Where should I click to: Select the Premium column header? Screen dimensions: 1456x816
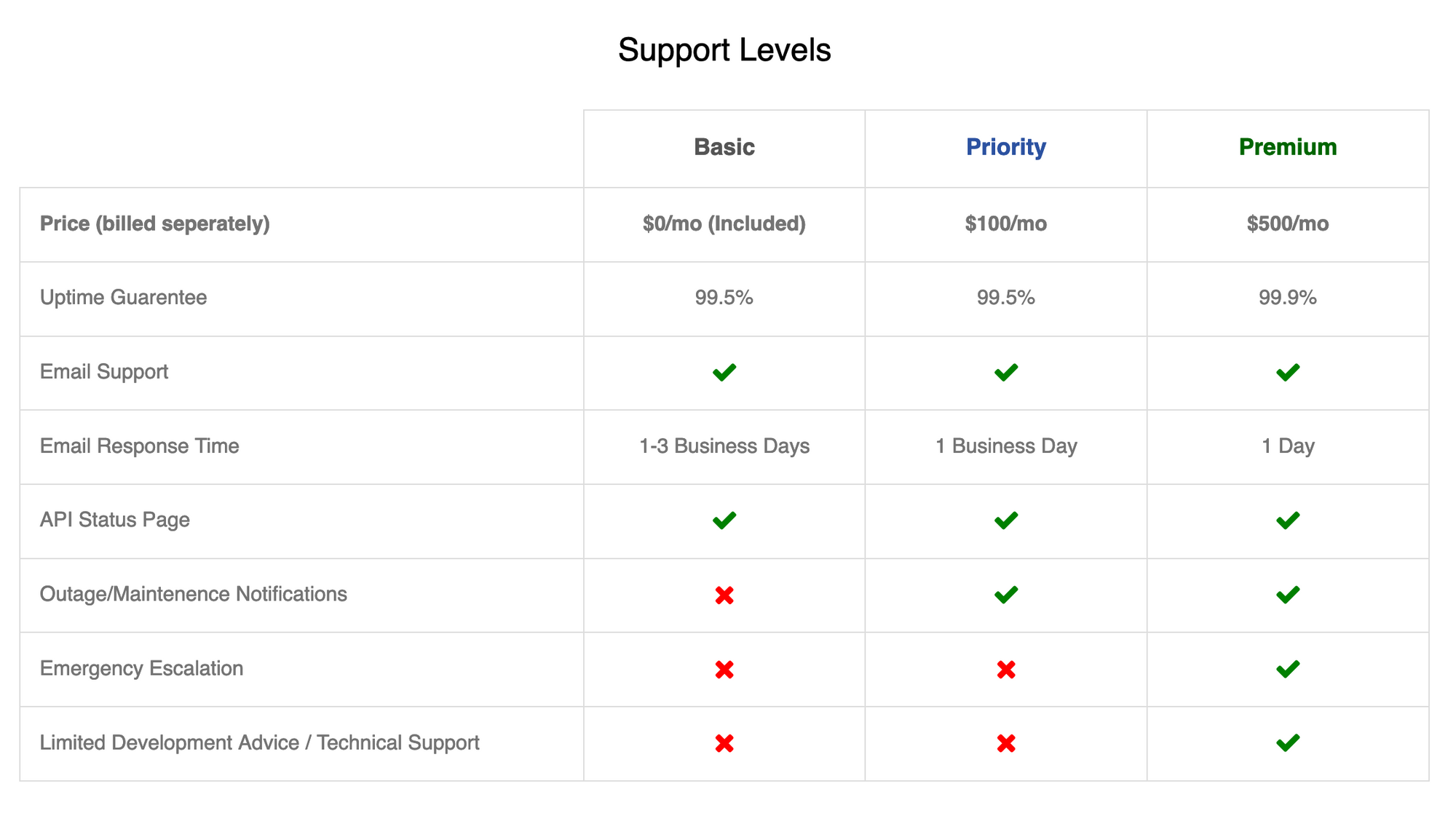tap(1288, 147)
